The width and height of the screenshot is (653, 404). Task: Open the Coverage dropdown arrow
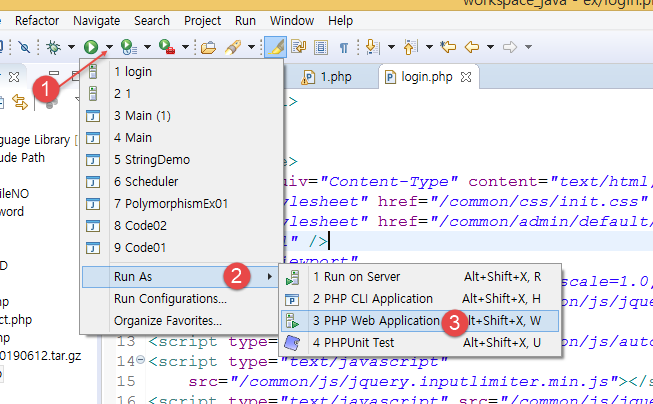click(147, 47)
